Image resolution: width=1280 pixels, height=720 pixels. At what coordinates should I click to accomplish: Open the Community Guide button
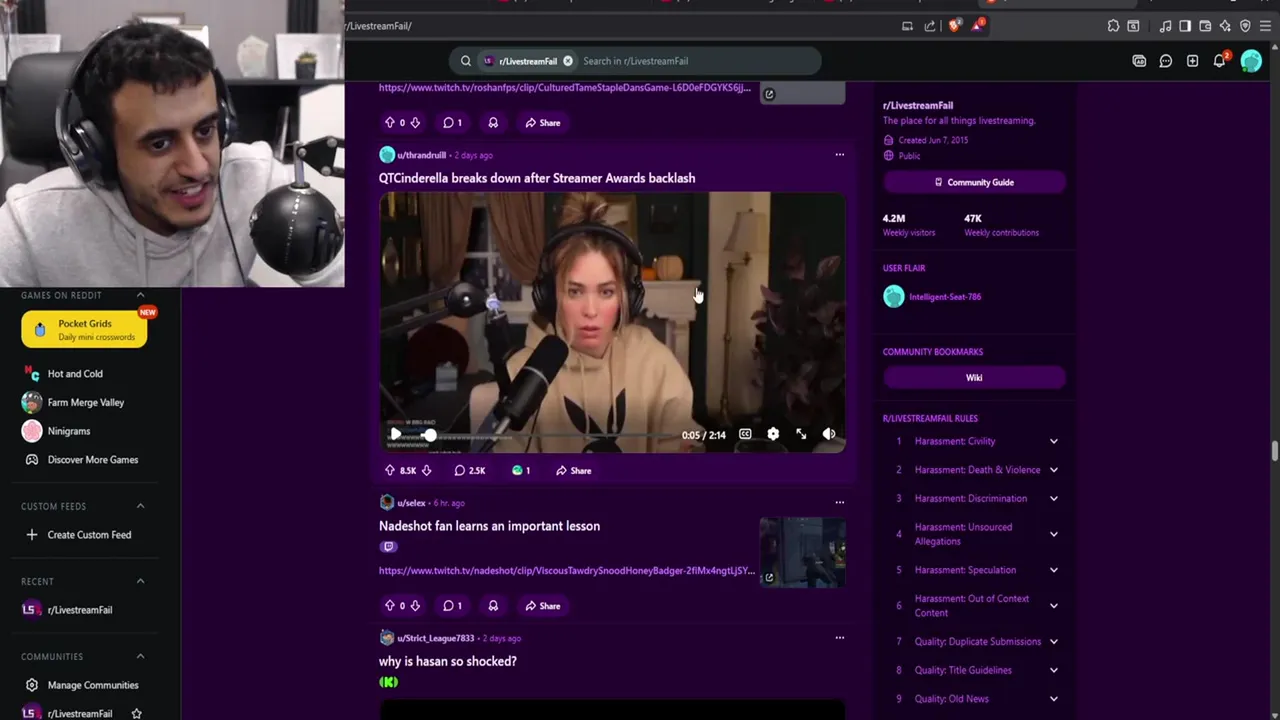[x=974, y=182]
